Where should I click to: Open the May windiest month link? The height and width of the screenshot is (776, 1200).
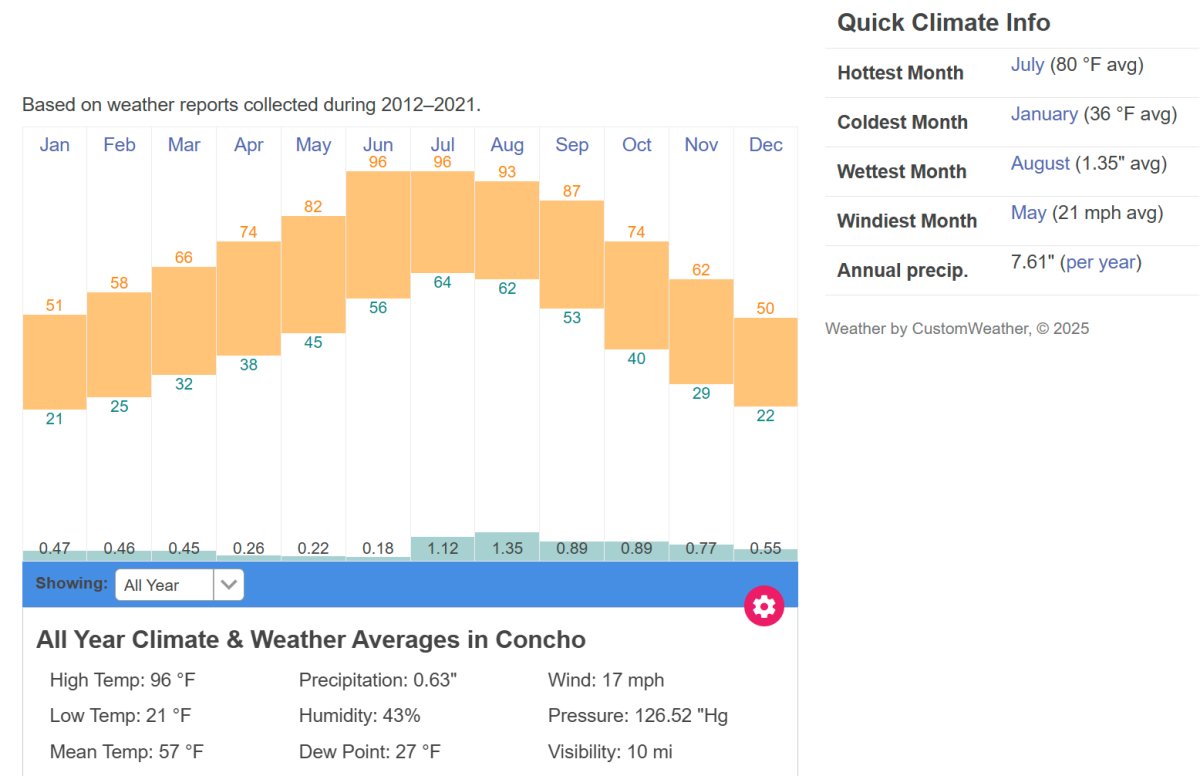tap(1026, 212)
